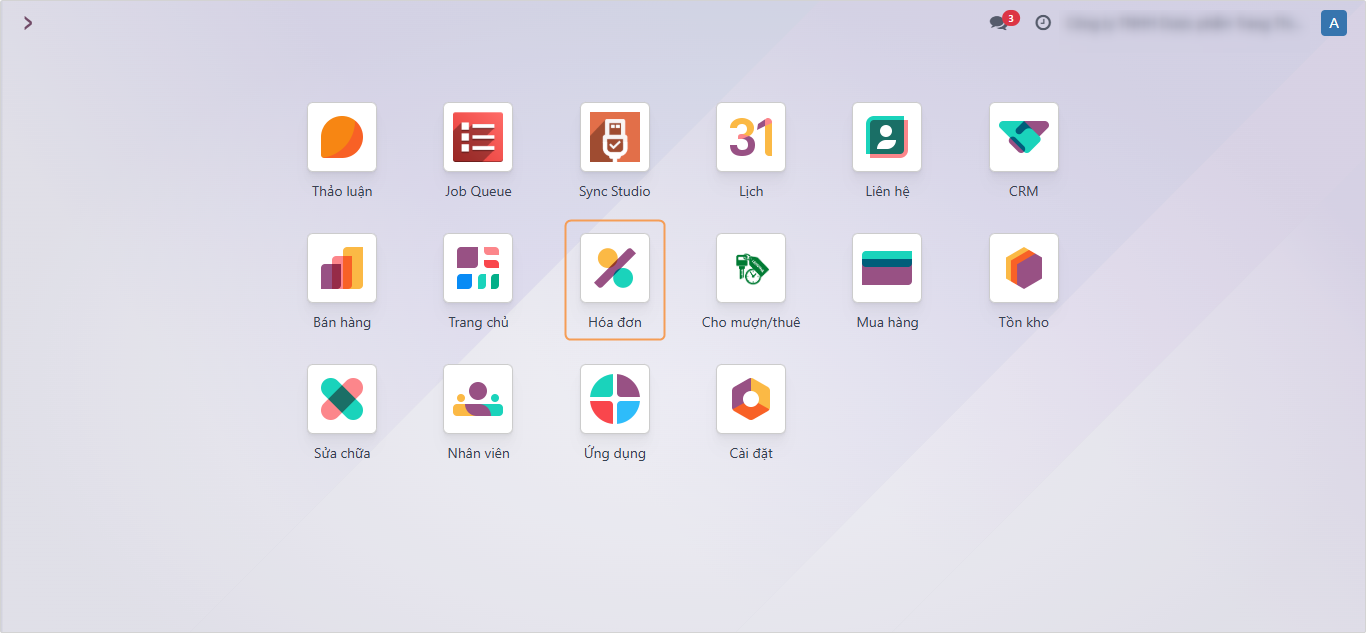
Task: Expand the top-left chevron arrow
Action: (28, 23)
